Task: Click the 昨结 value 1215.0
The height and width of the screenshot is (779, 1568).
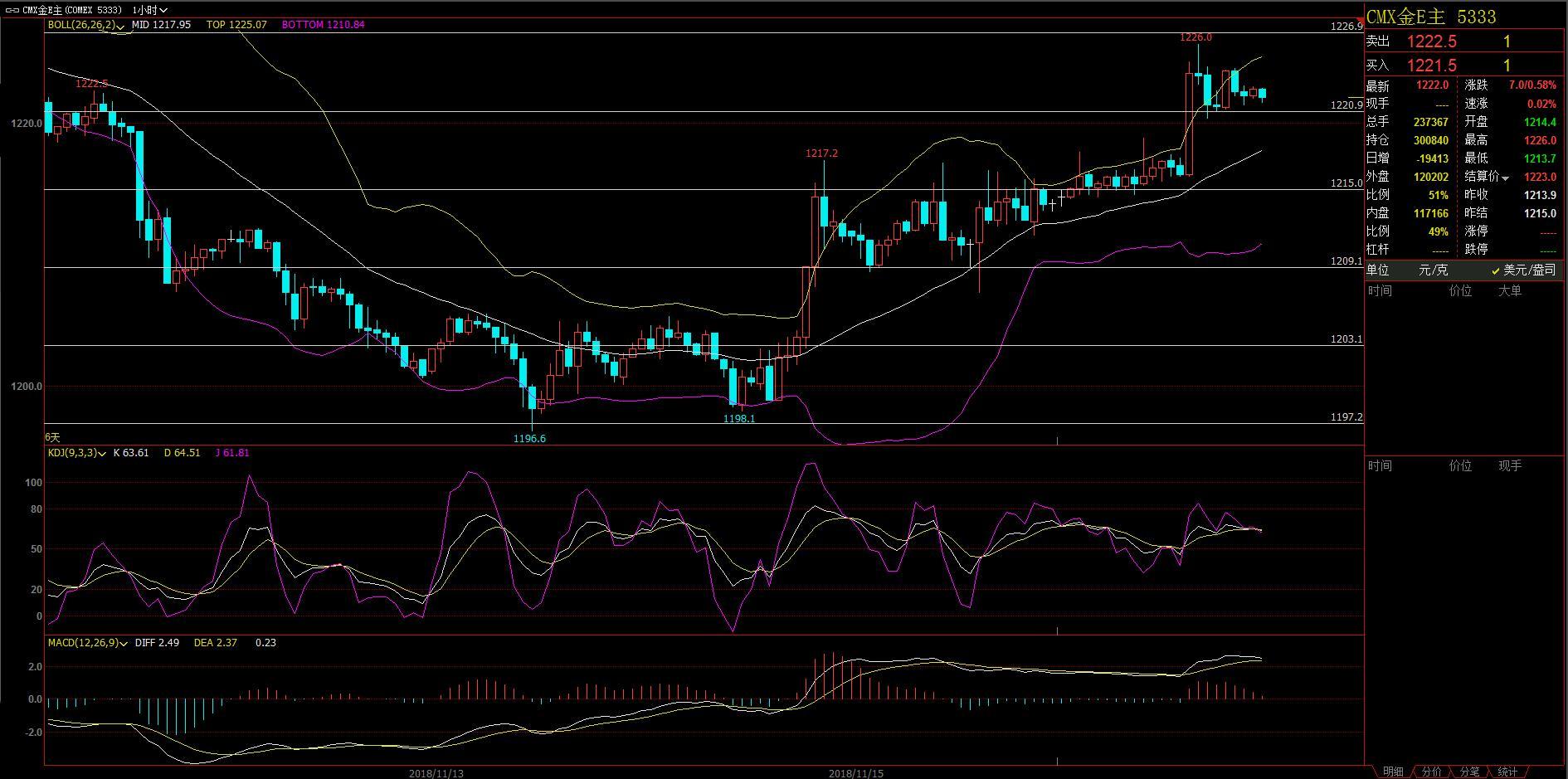Action: (1540, 213)
